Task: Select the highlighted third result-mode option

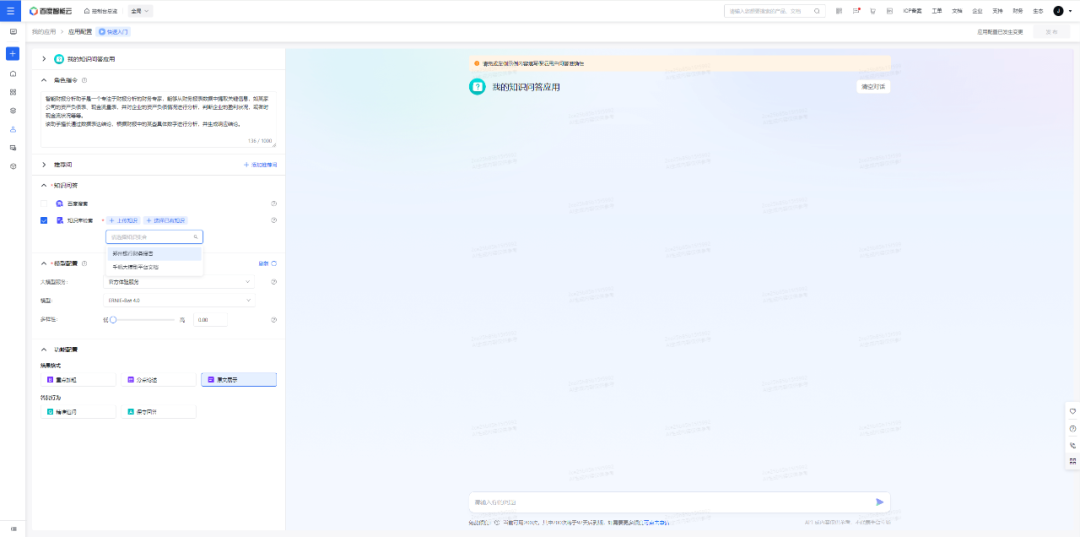Action: pyautogui.click(x=239, y=379)
